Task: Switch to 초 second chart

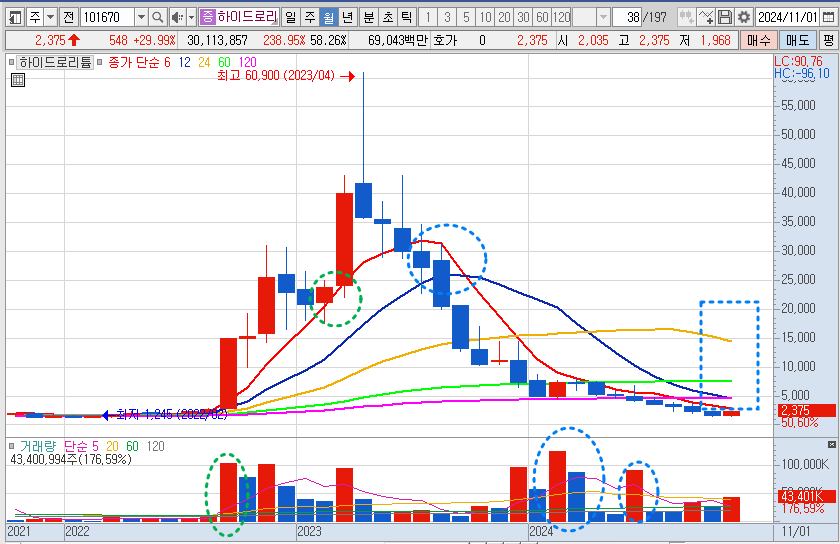Action: (x=388, y=17)
